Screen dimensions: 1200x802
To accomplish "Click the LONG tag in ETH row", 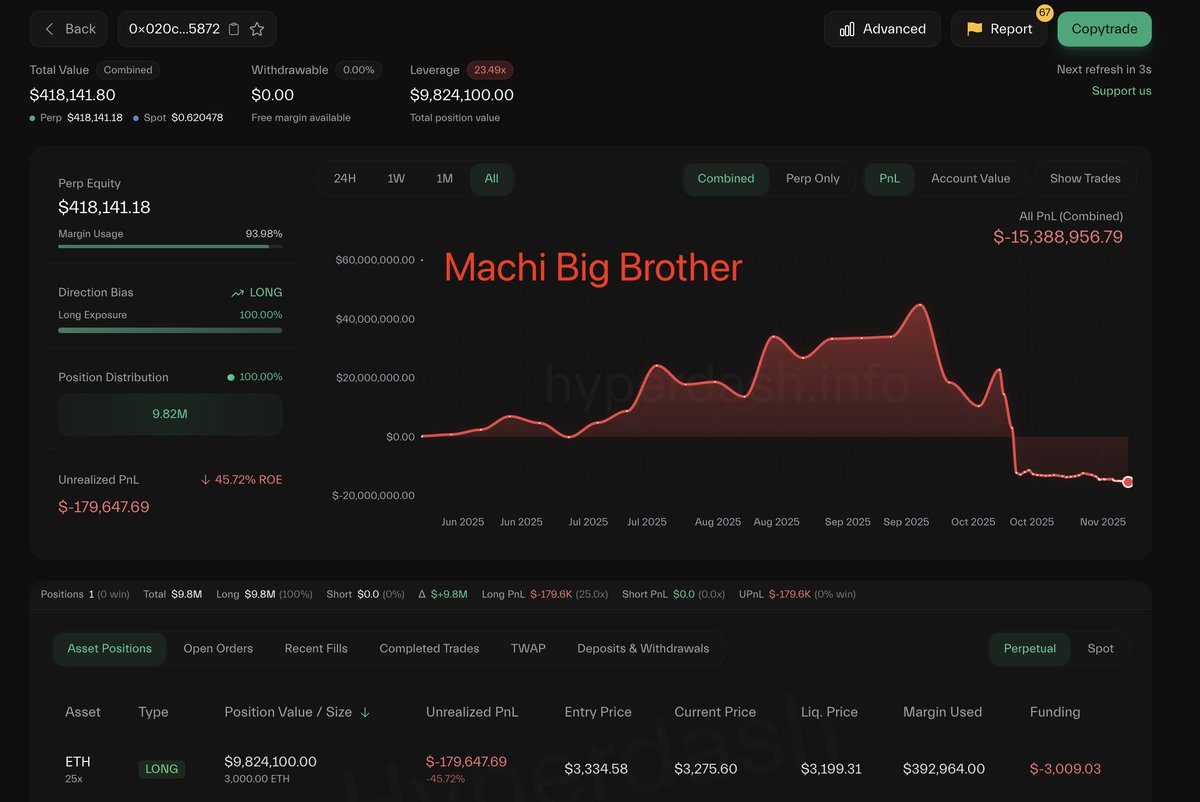I will pyautogui.click(x=161, y=769).
